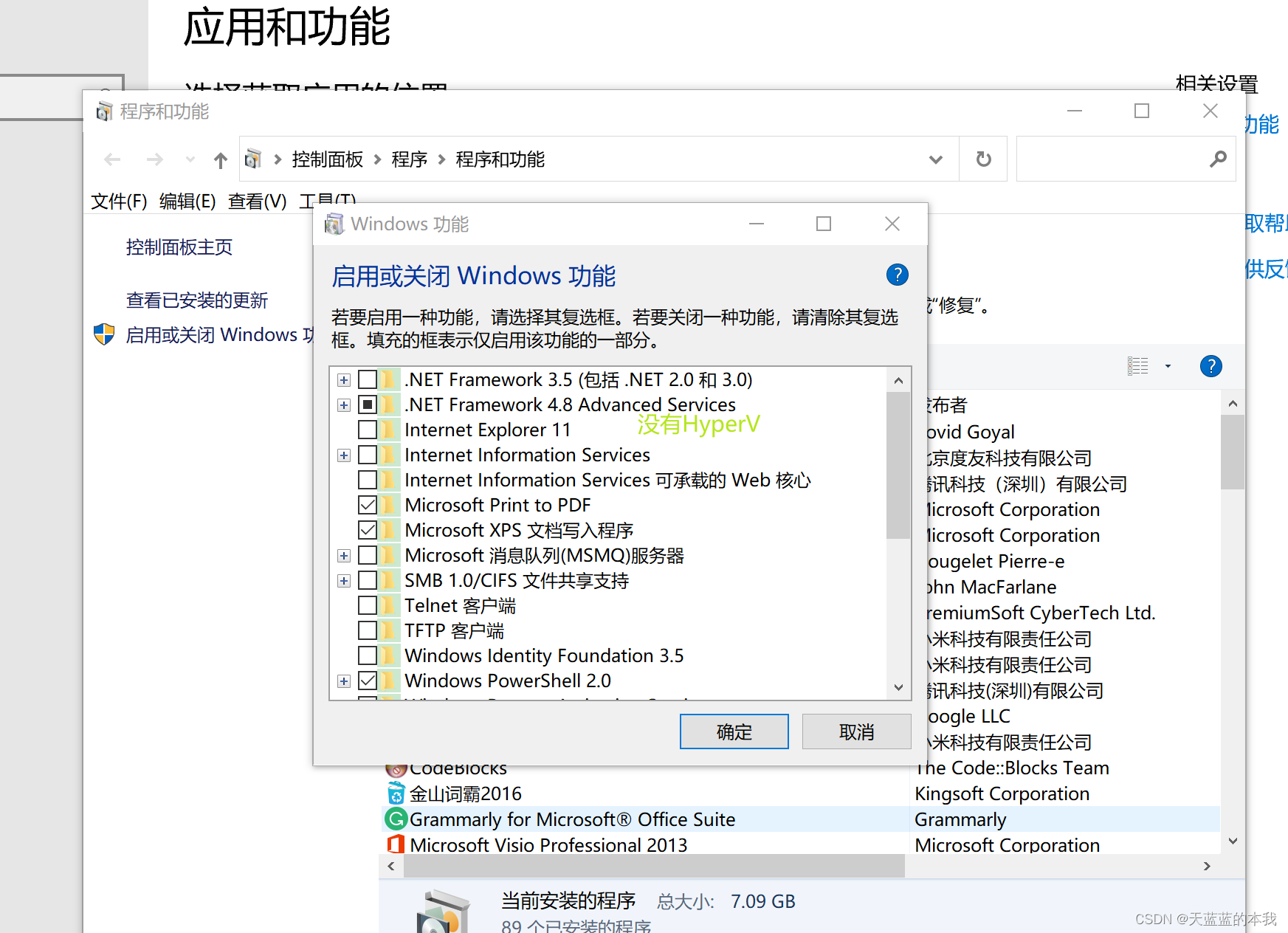The height and width of the screenshot is (933, 1288).
Task: Select Microsoft Visio Professional 2013 row
Action: click(x=801, y=844)
